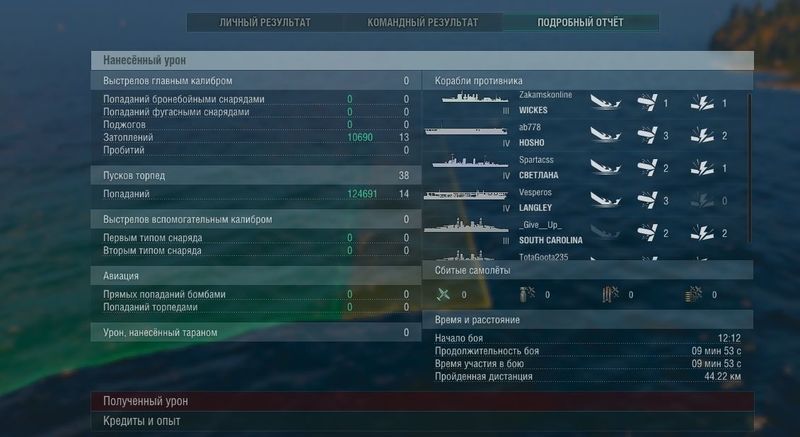The width and height of the screenshot is (800, 437).
Task: Click distance travelled value 44.22 км
Action: (x=722, y=376)
